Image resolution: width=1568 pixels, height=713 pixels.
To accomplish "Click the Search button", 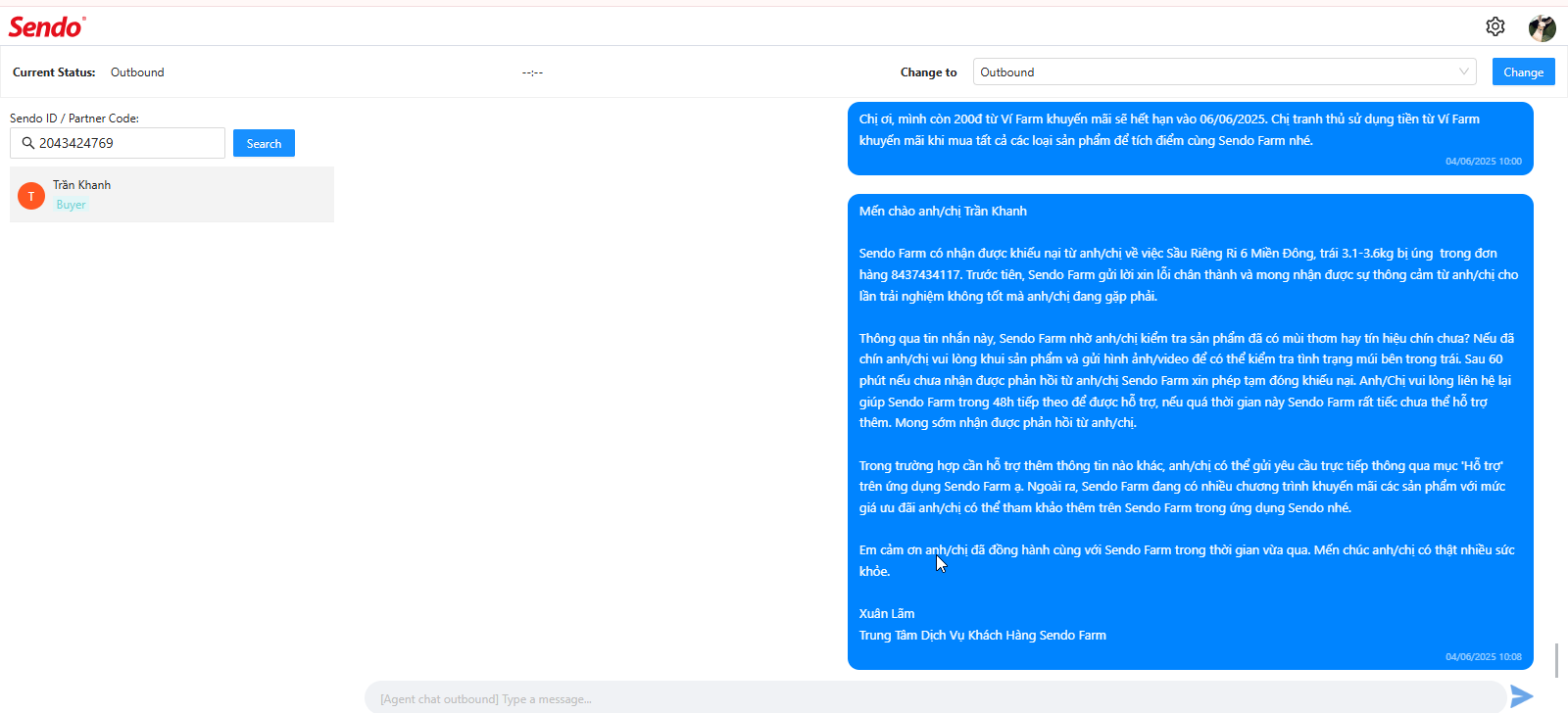I will coord(264,143).
